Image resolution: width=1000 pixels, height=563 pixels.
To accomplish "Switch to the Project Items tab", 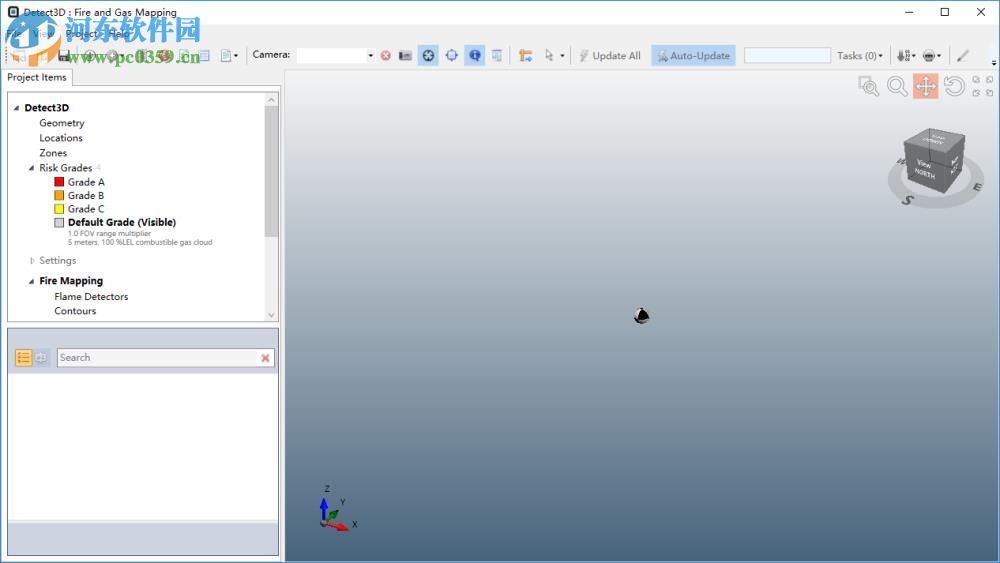I will point(37,77).
